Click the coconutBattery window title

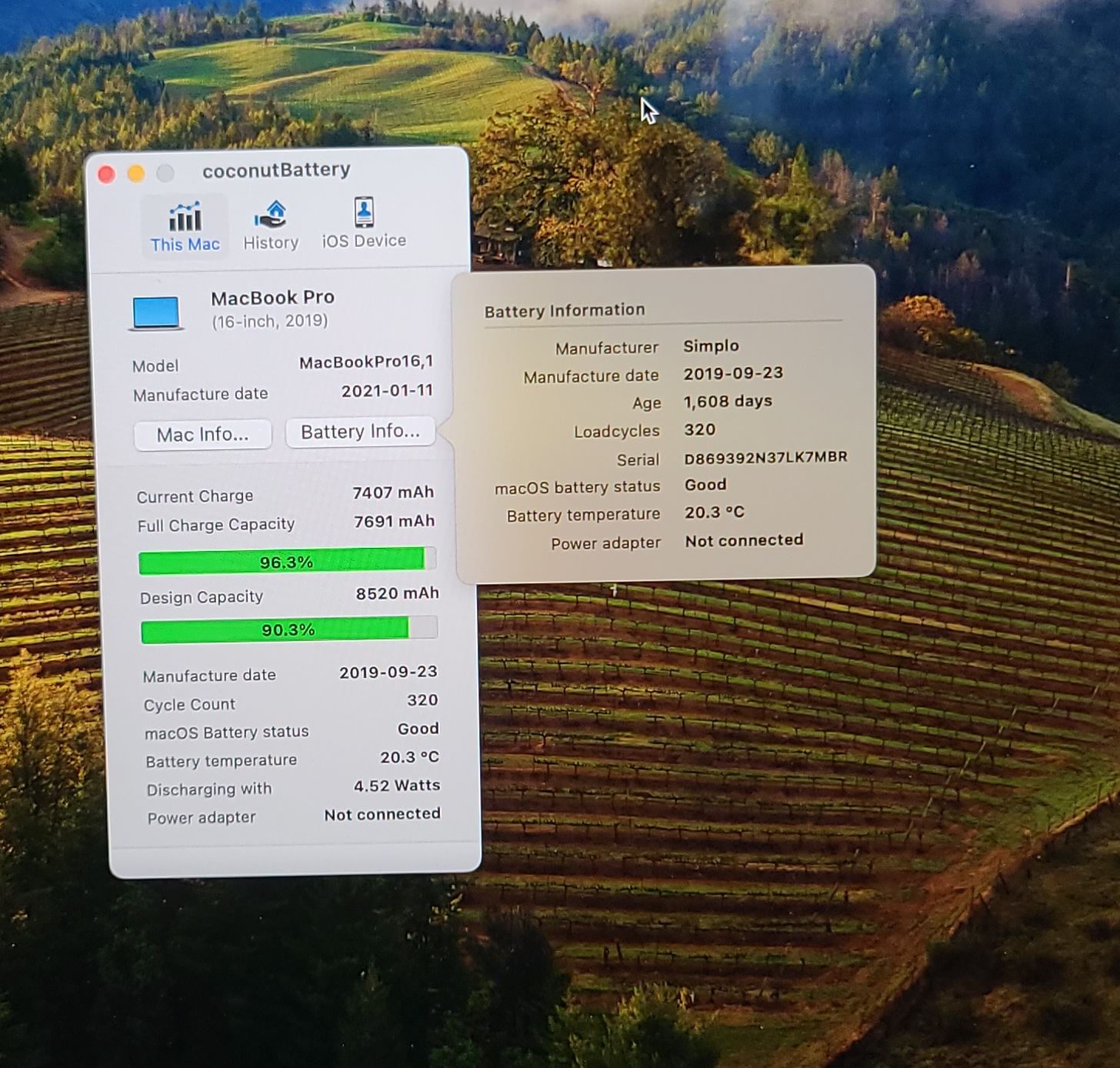276,170
